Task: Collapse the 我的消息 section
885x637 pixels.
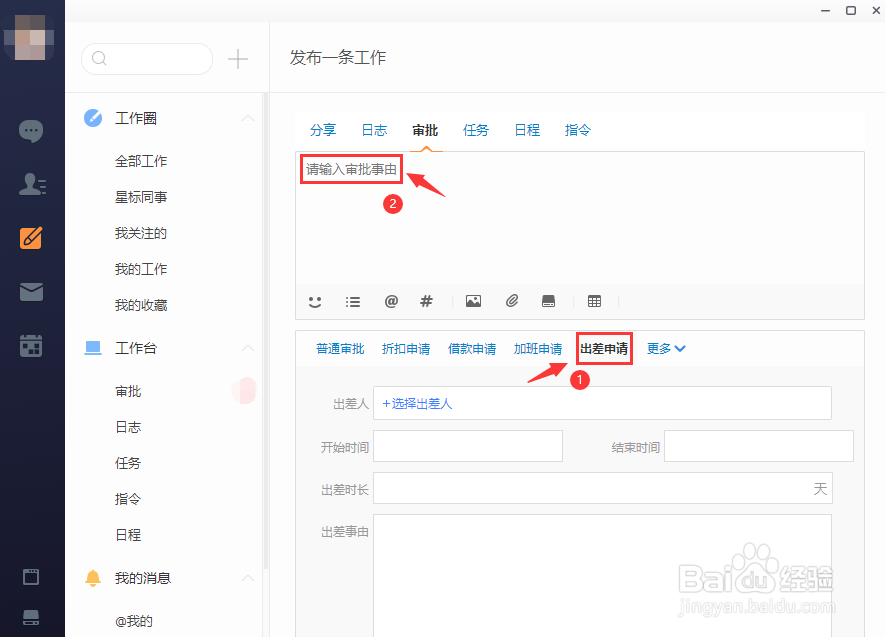Action: coord(247,578)
